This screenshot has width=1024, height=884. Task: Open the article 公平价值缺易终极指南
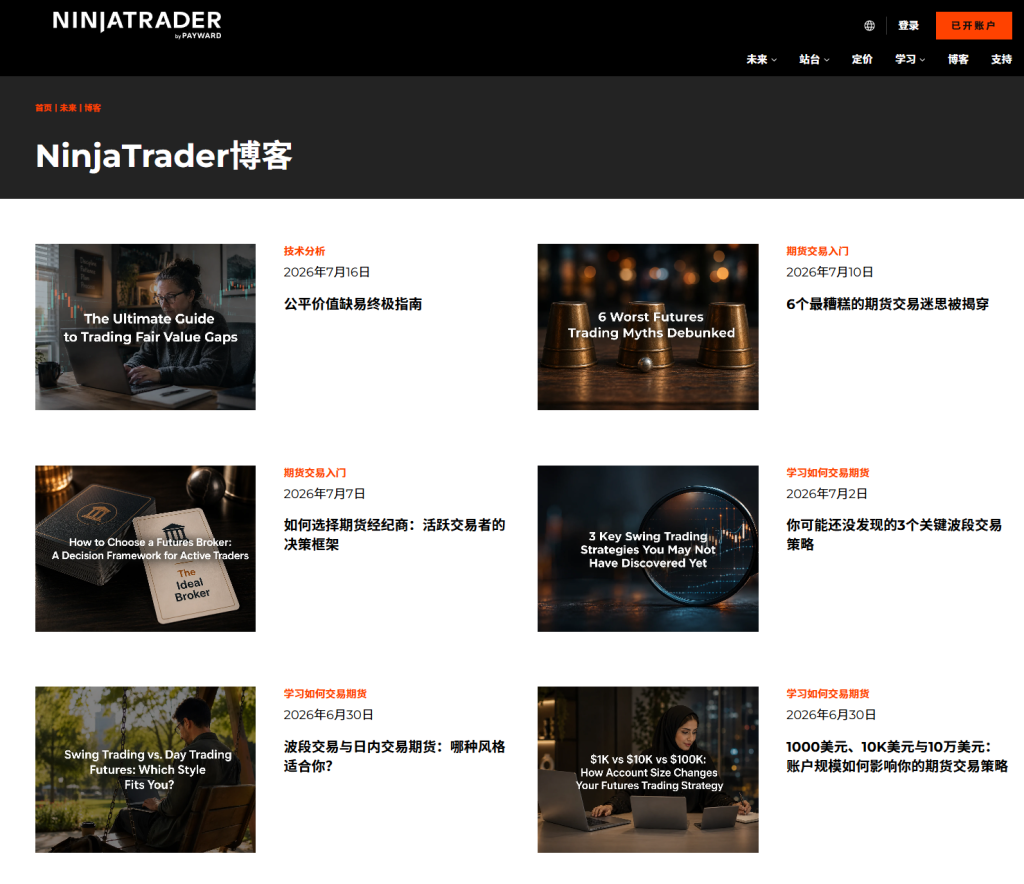coord(353,304)
